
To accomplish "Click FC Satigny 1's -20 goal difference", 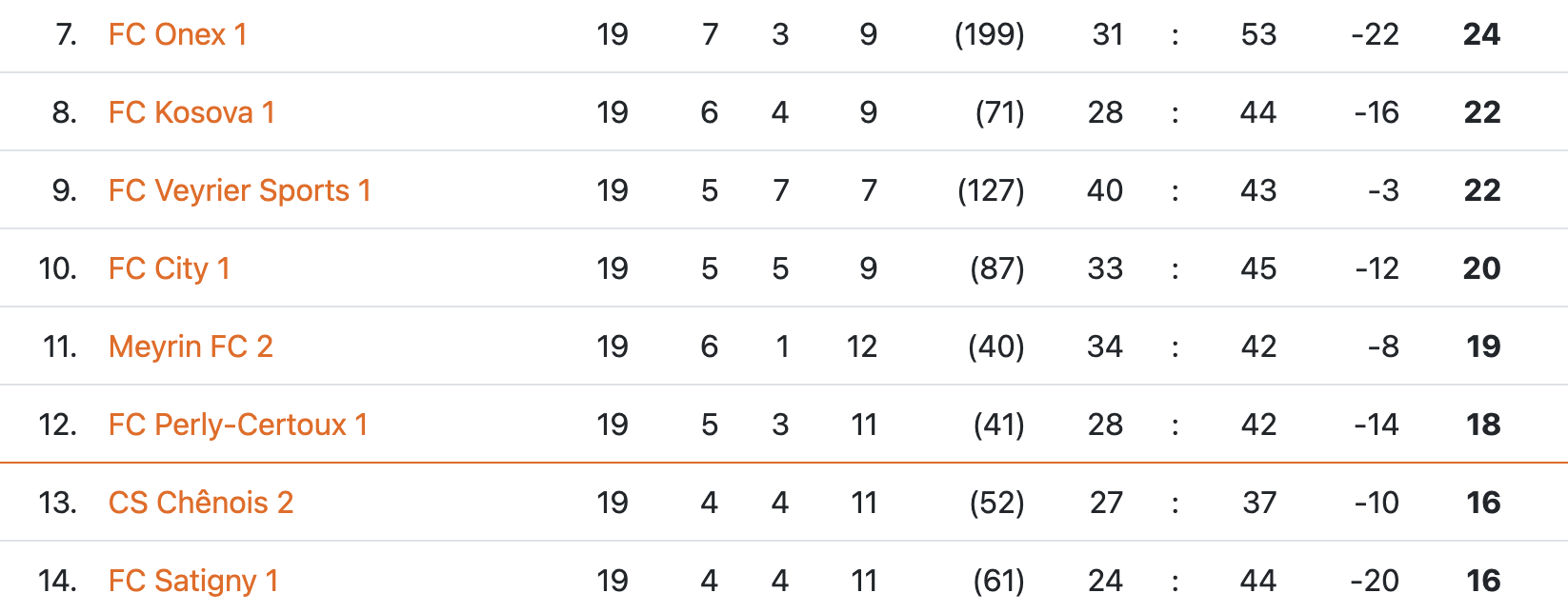I will pyautogui.click(x=1374, y=582).
